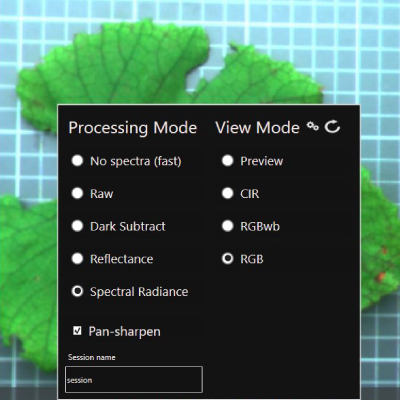
Task: Select Reflectance processing mode
Action: point(77,259)
